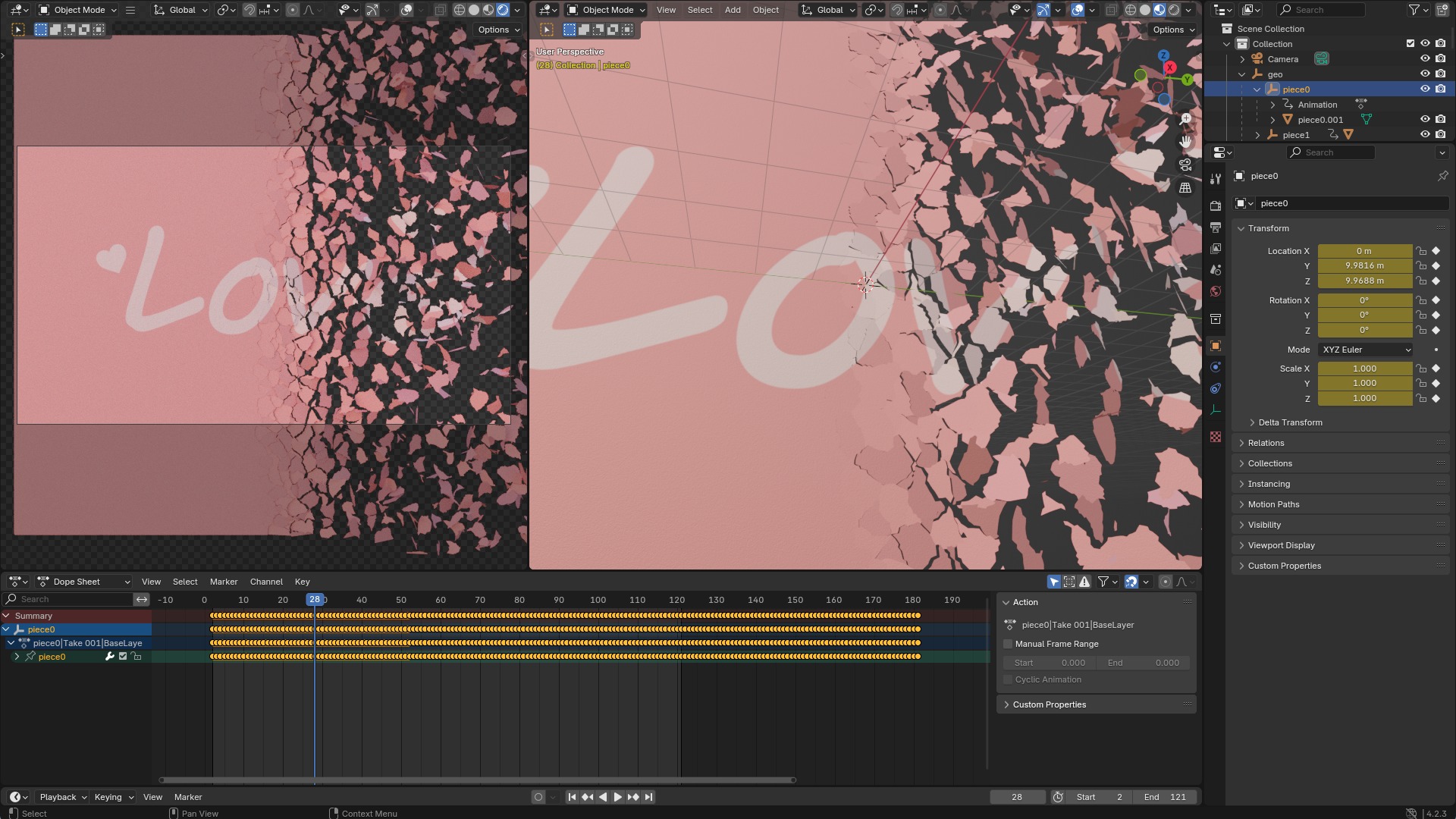Open the Texture properties tab
1456x819 pixels.
coord(1216,437)
